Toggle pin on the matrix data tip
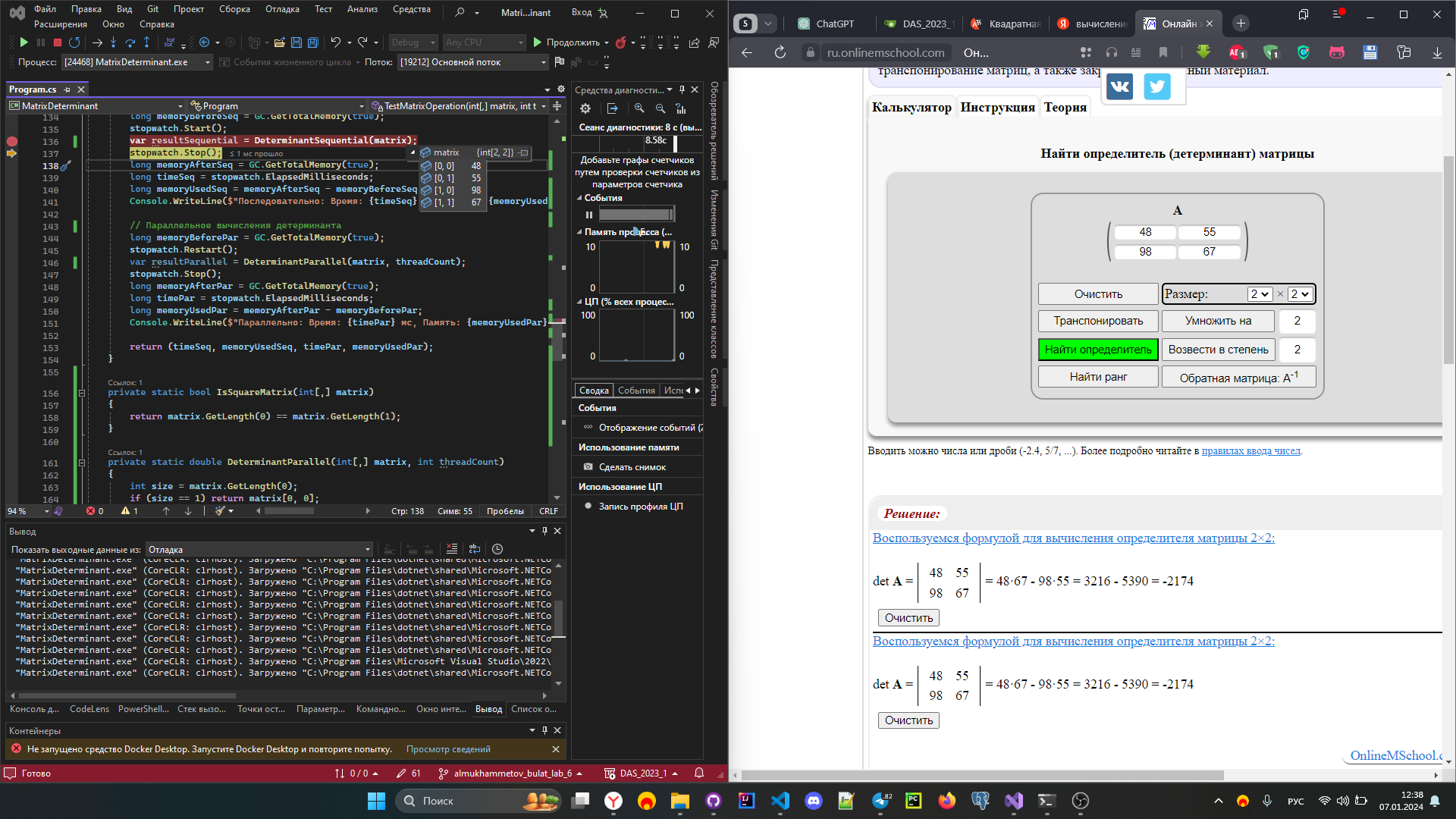 [523, 152]
